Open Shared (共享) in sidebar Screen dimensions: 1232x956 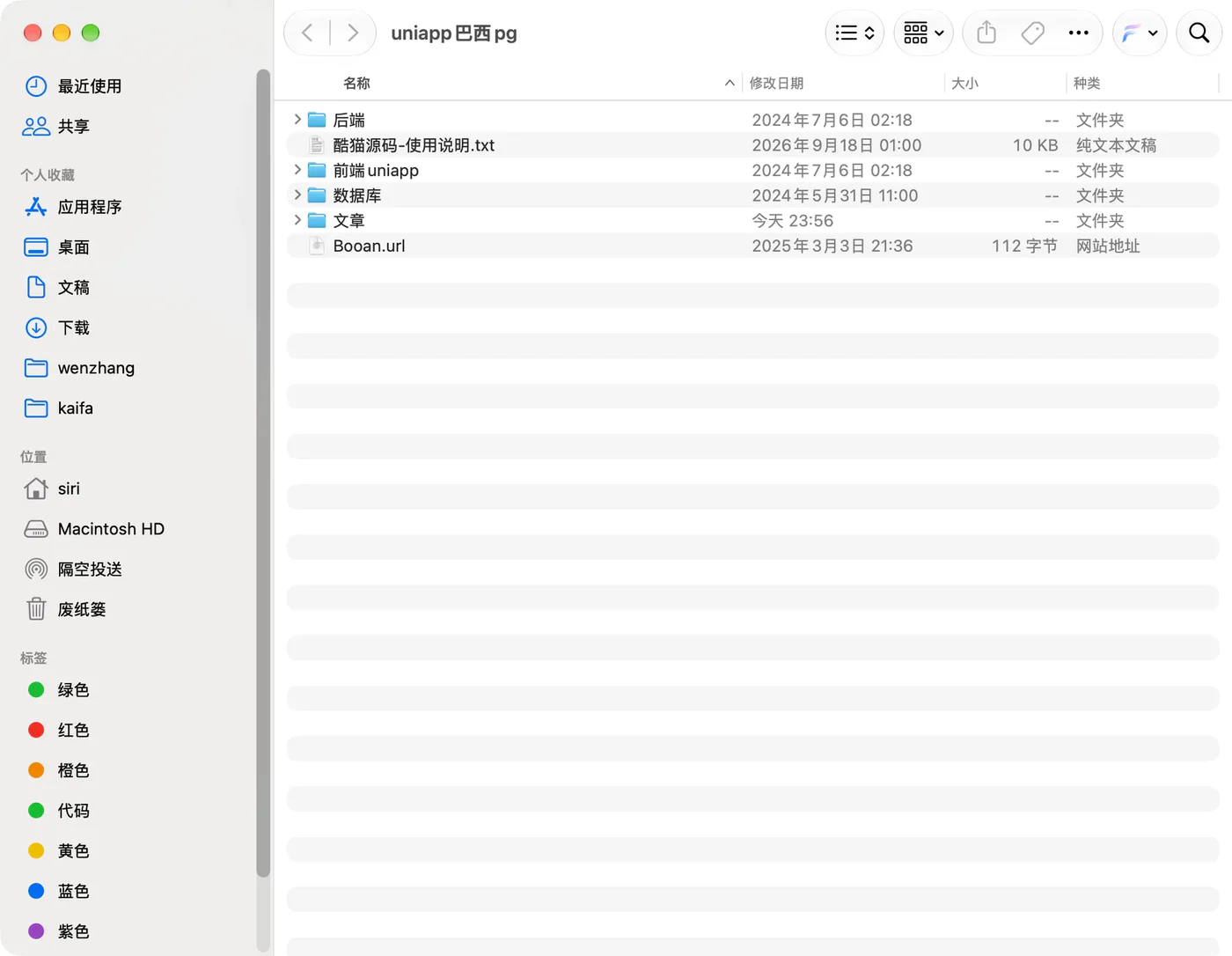coord(56,127)
